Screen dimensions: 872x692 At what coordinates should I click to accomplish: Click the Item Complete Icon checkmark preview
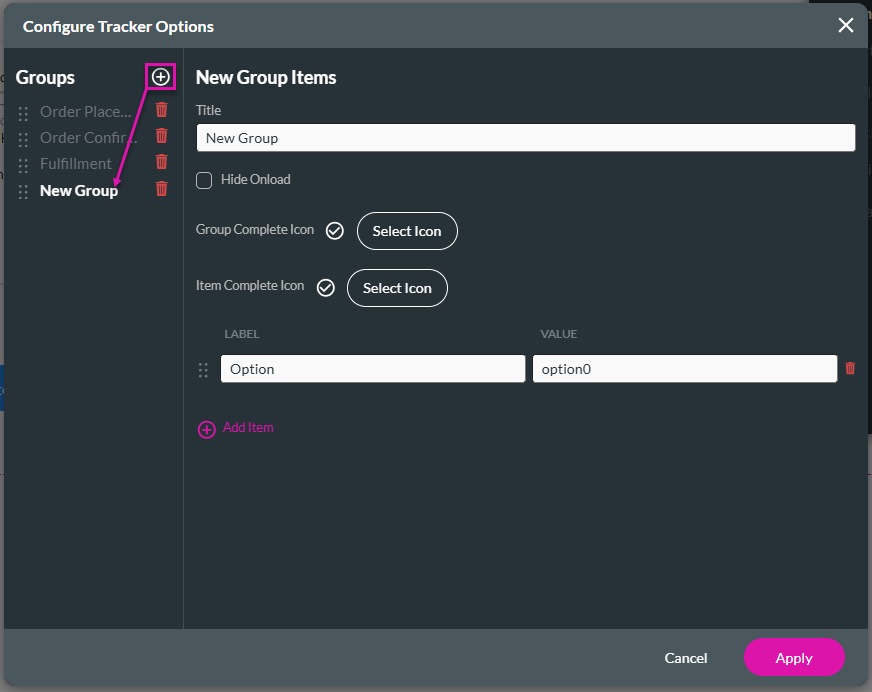[x=325, y=287]
